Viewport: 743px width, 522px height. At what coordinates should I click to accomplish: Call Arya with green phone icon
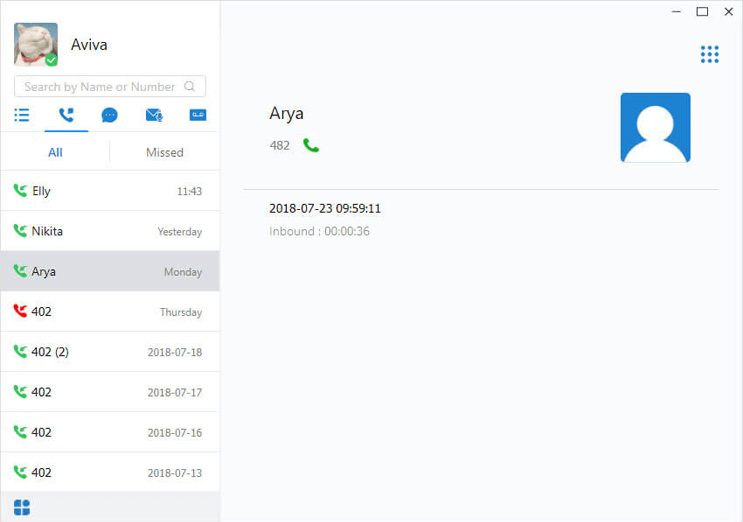(x=311, y=145)
